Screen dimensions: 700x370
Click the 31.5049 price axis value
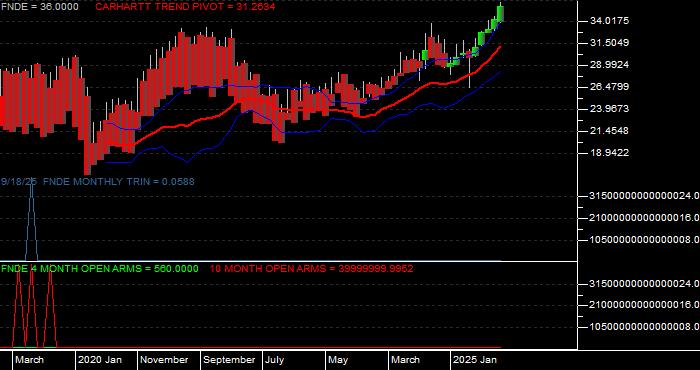pyautogui.click(x=608, y=43)
